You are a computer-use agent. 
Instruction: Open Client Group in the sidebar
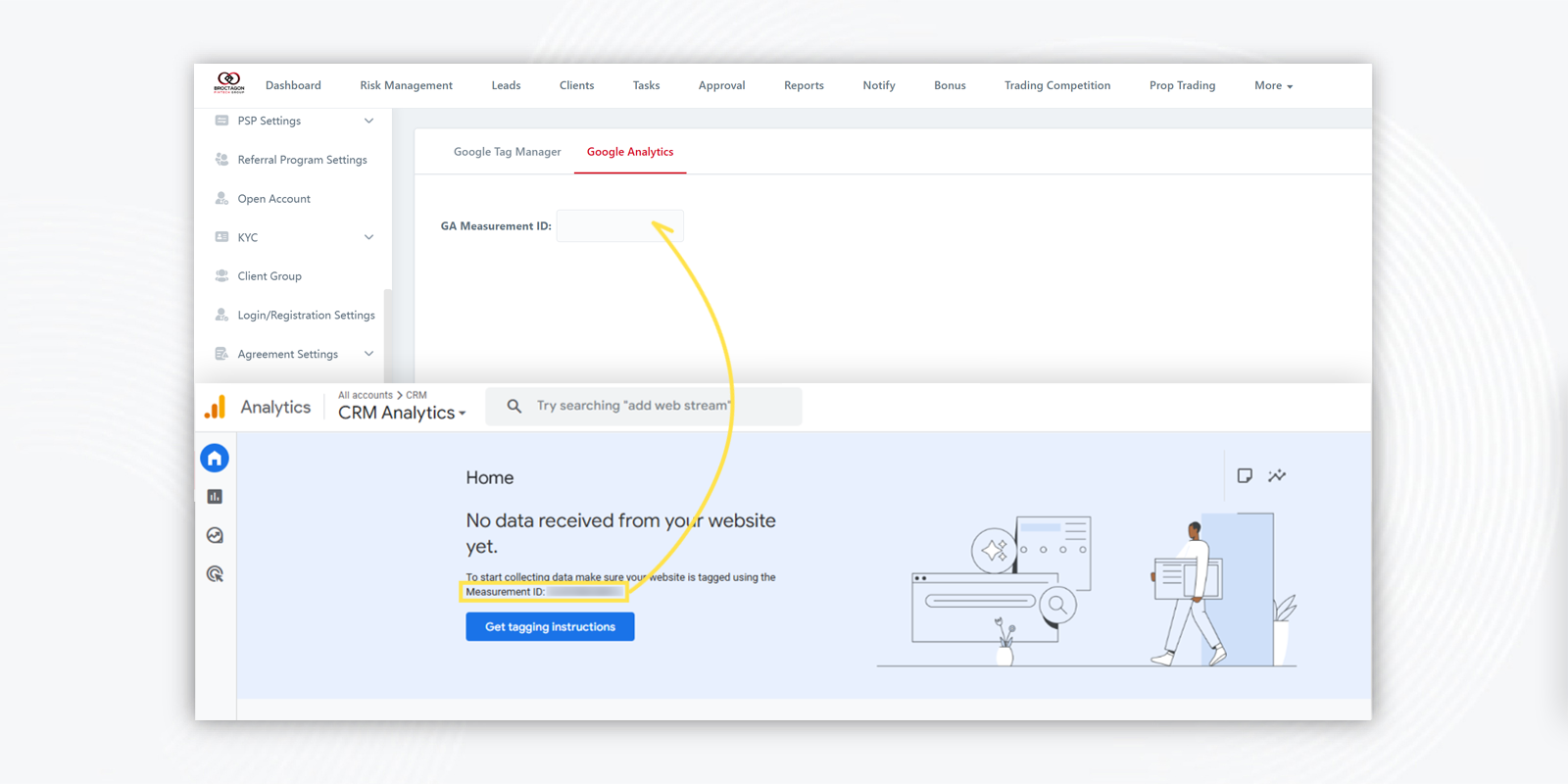click(x=269, y=276)
